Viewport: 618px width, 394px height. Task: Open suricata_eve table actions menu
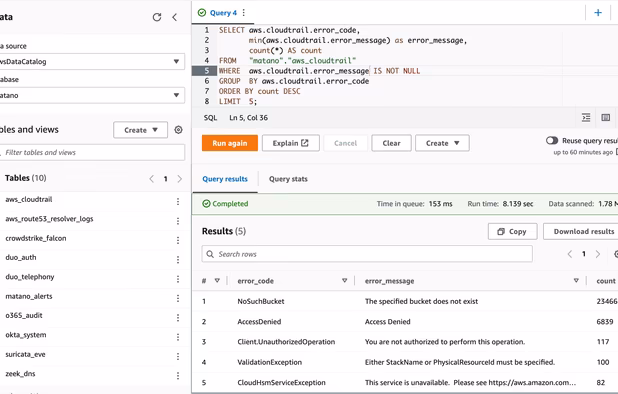178,356
